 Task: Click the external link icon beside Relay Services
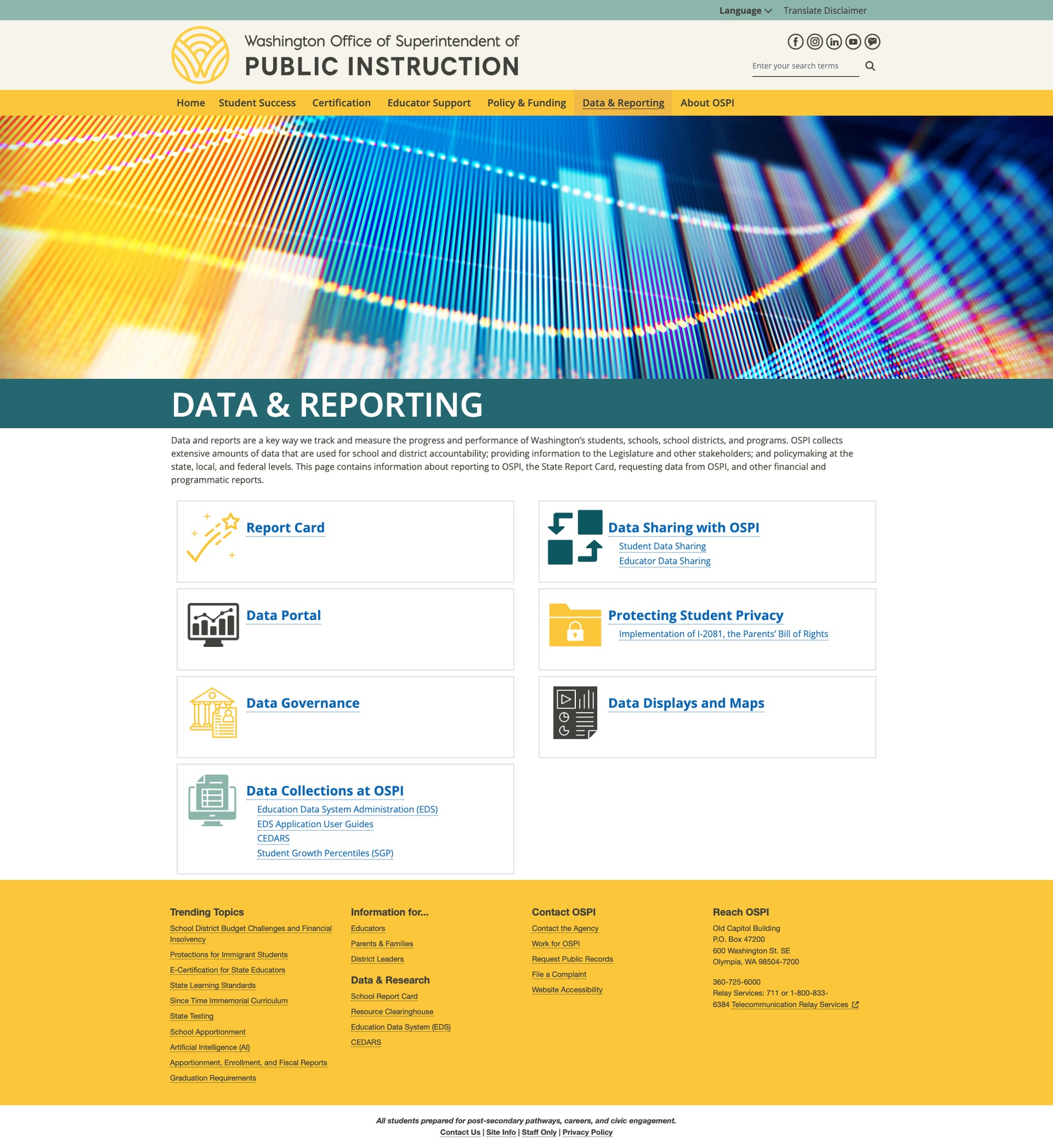[855, 1004]
